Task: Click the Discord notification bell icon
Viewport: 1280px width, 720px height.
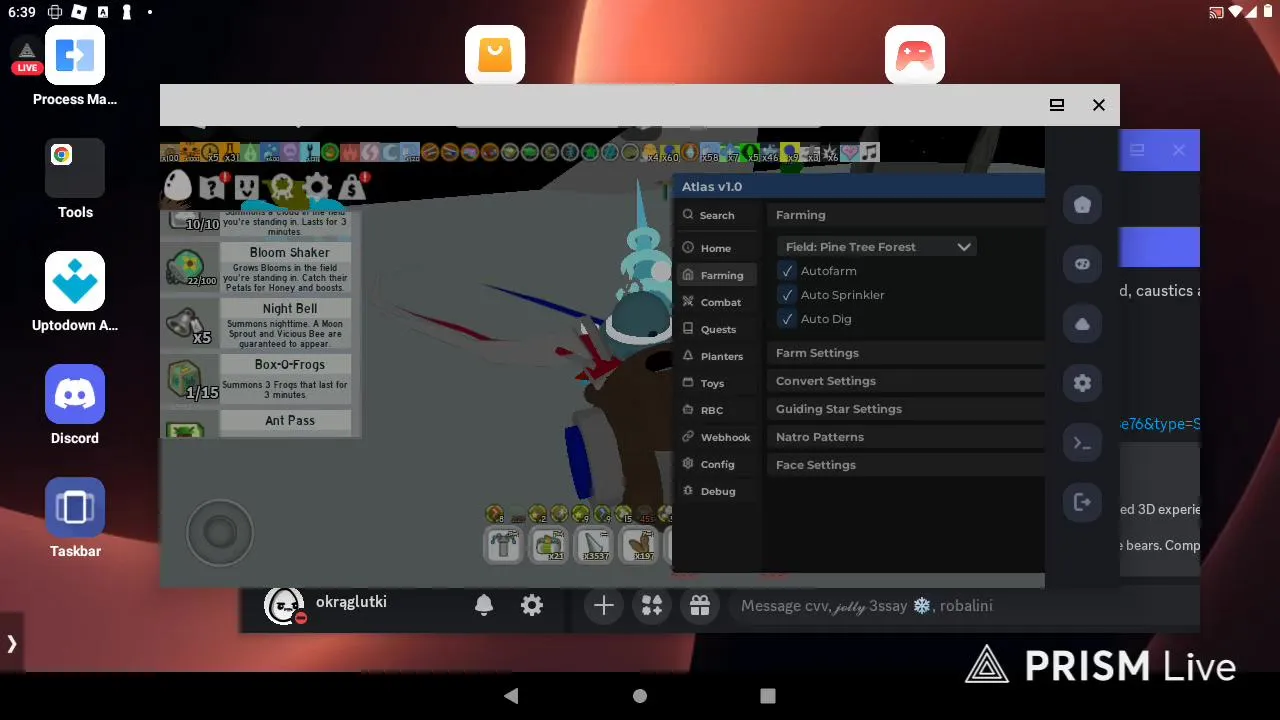Action: pyautogui.click(x=484, y=605)
